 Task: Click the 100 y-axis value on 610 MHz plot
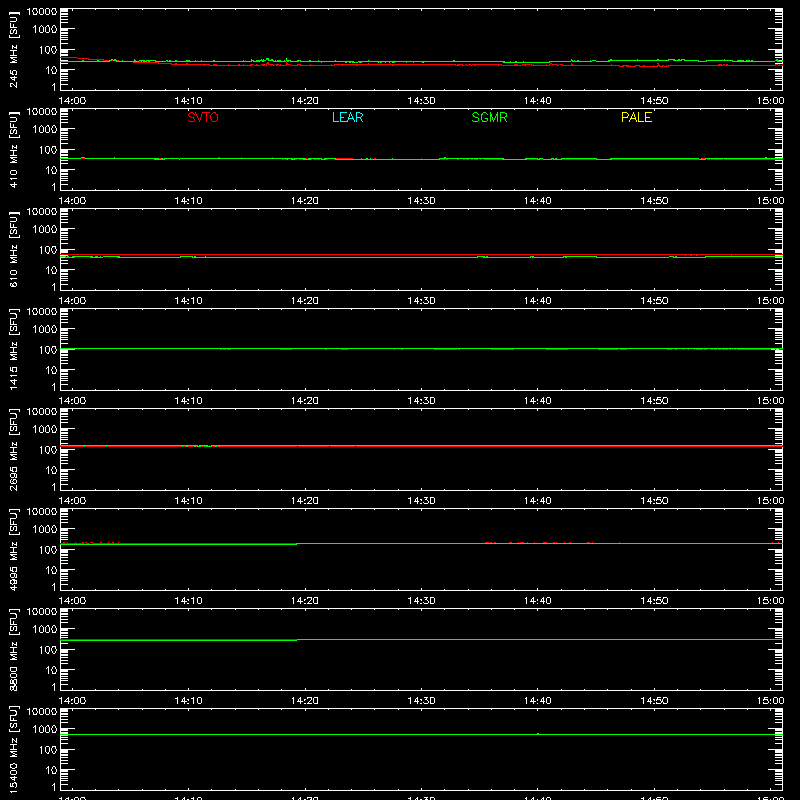coord(48,250)
